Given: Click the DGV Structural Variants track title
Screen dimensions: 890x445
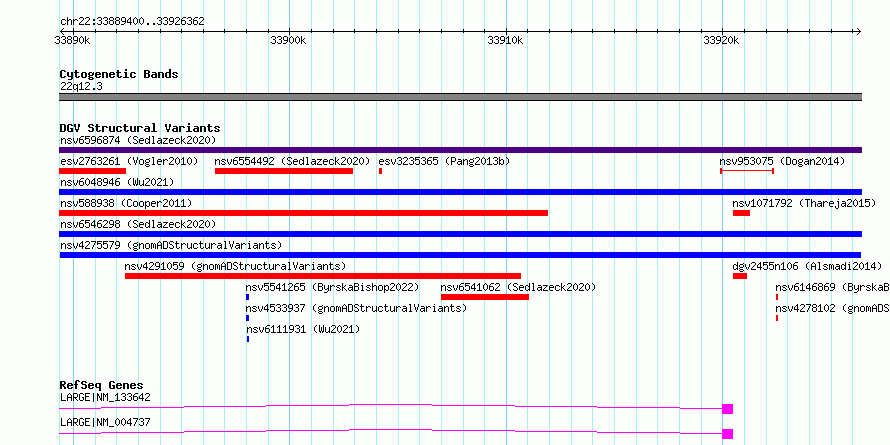Looking at the screenshot, I should (x=140, y=128).
